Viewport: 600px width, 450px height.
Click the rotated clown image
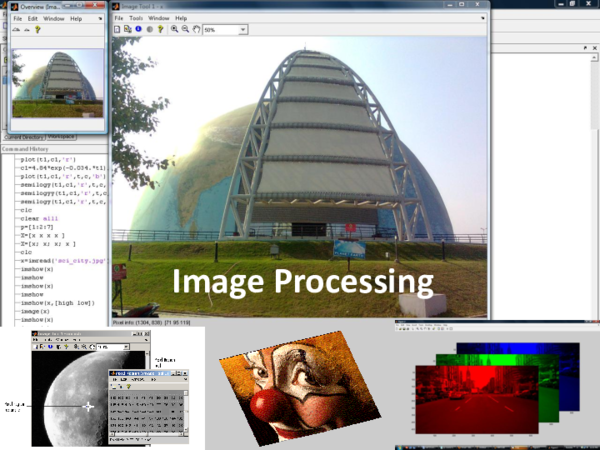coord(300,388)
